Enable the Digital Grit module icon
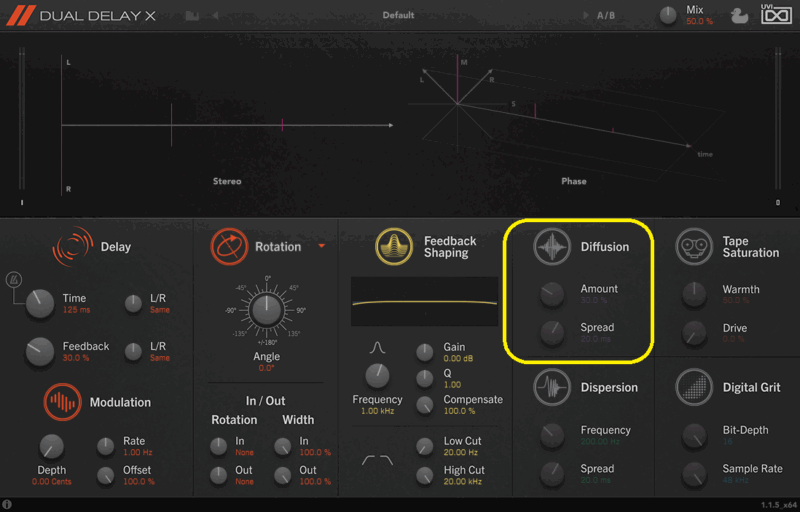800x512 pixels. [x=694, y=387]
